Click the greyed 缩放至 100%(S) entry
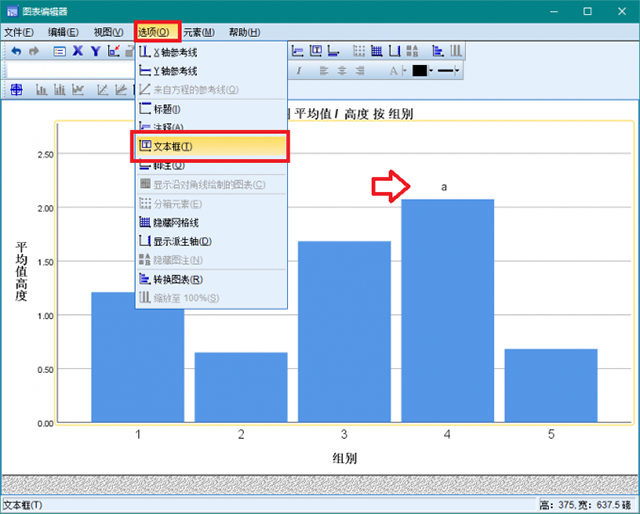Viewport: 640px width, 514px height. (x=211, y=298)
